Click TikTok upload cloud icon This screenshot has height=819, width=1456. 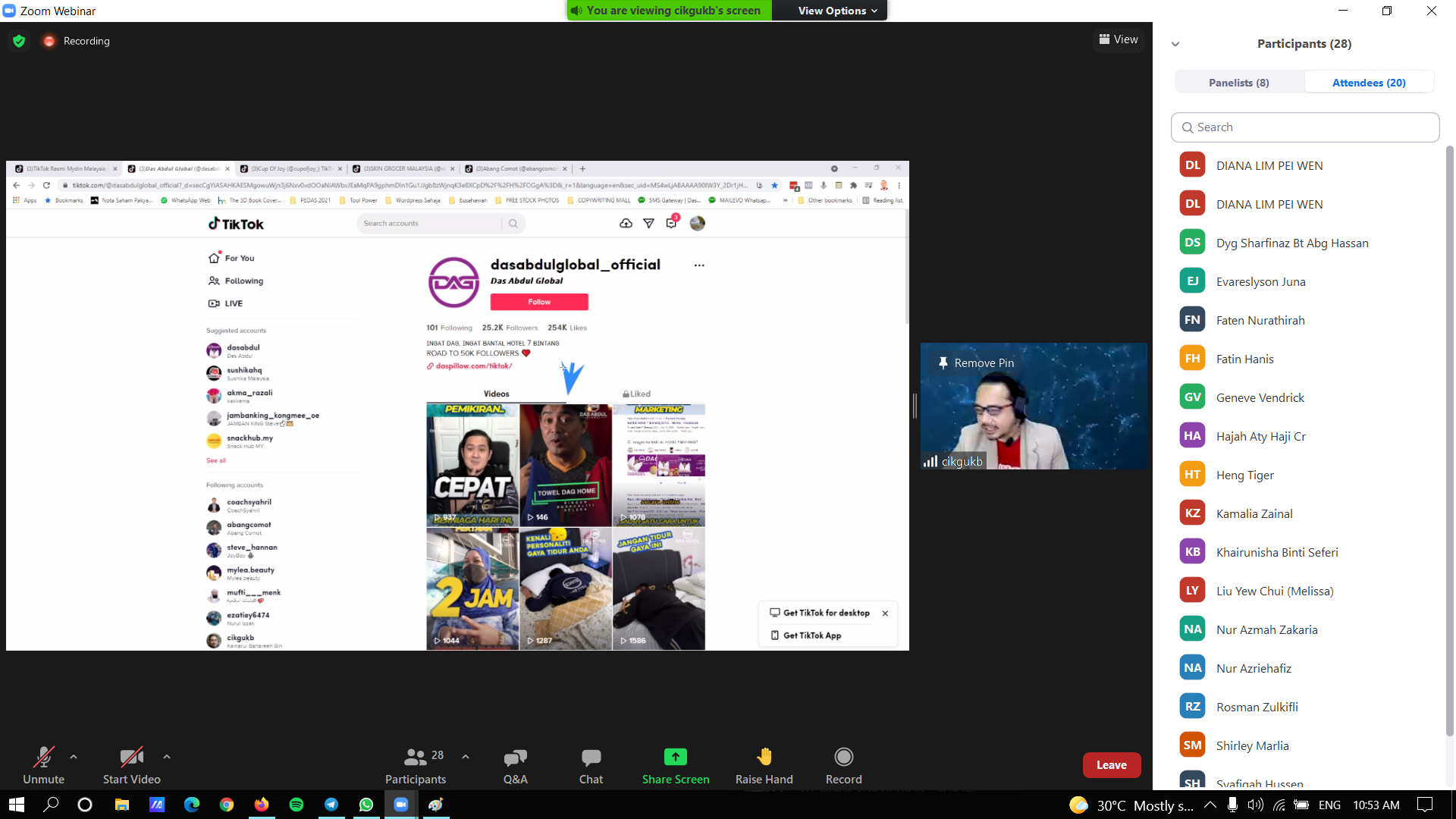click(626, 223)
